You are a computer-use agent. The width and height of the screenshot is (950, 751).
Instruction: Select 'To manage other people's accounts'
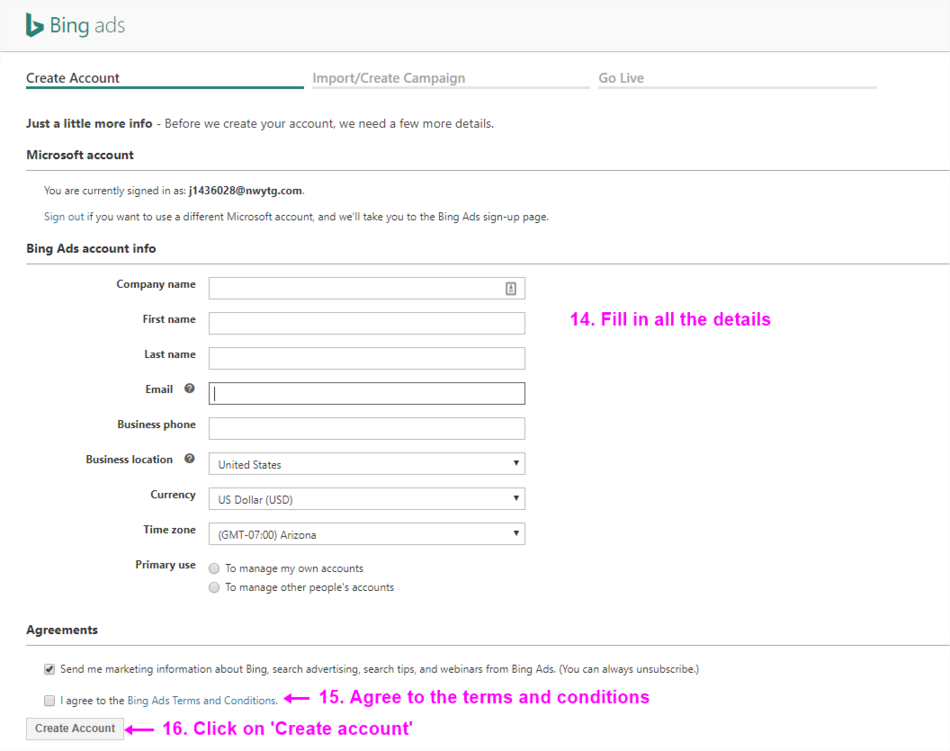pyautogui.click(x=214, y=588)
